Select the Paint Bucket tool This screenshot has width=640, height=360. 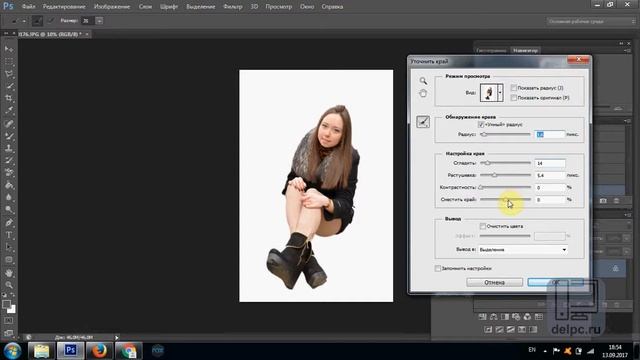pyautogui.click(x=9, y=185)
